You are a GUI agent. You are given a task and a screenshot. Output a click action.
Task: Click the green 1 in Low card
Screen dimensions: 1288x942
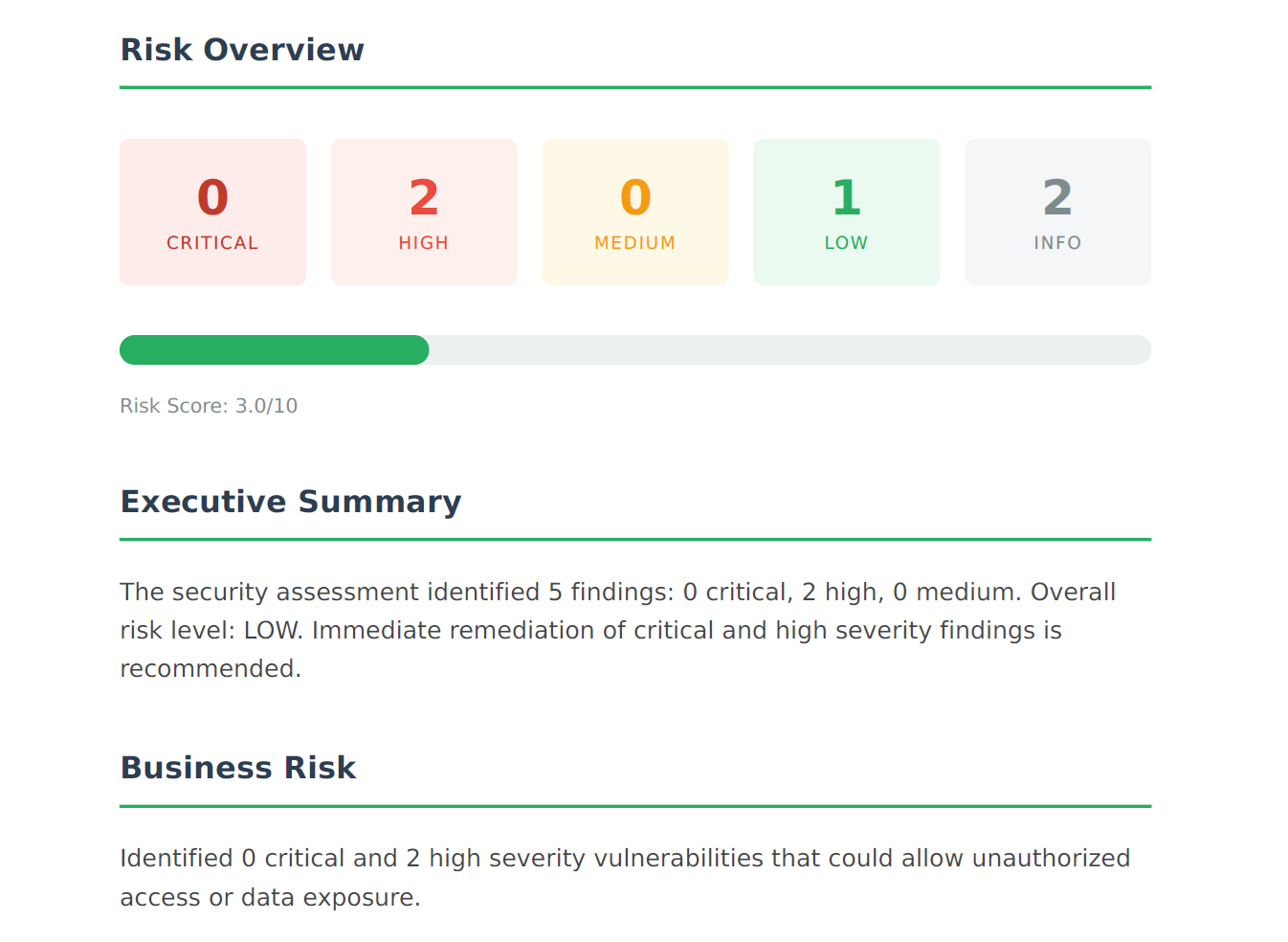point(847,198)
